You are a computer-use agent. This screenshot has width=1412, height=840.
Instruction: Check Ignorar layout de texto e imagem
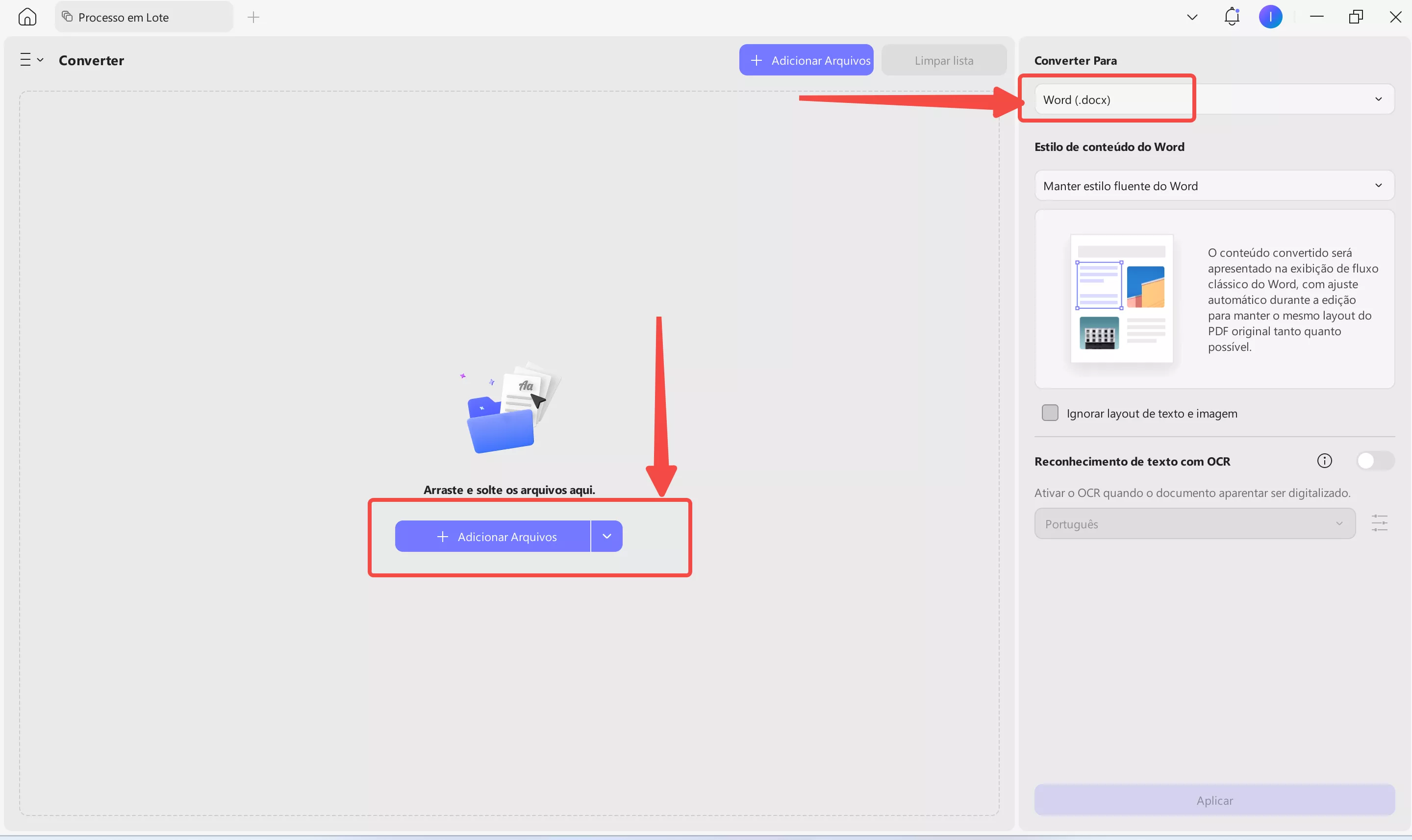pos(1050,413)
